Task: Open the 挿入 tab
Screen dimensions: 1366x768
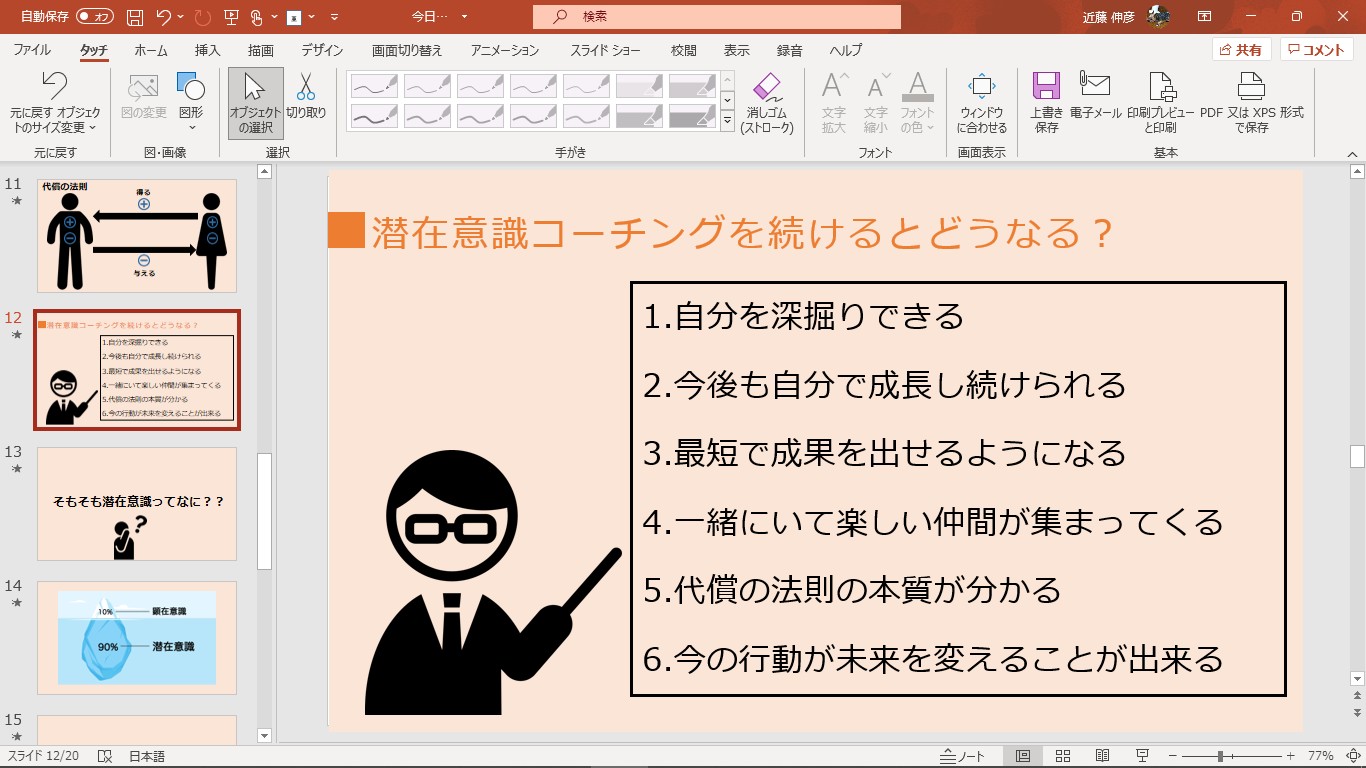Action: point(207,50)
